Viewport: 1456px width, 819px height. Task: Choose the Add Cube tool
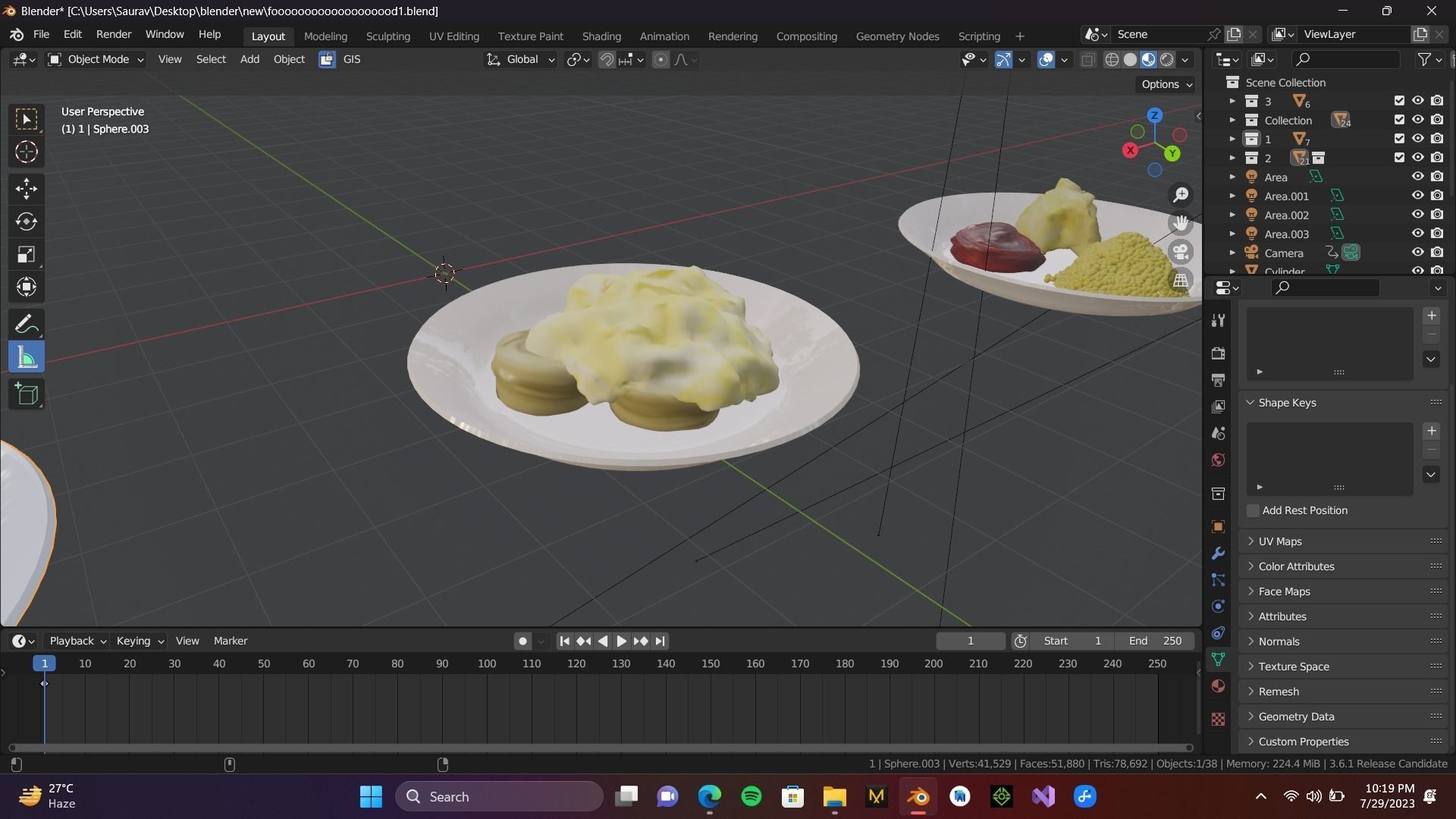(x=27, y=394)
